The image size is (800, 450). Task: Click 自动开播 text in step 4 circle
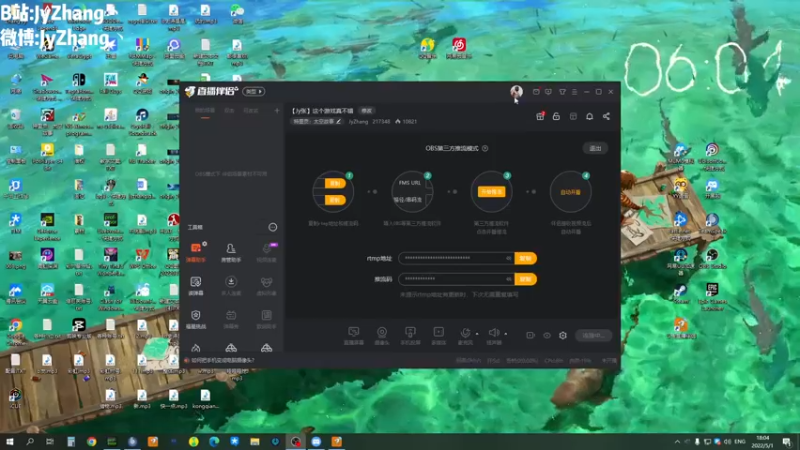(570, 192)
